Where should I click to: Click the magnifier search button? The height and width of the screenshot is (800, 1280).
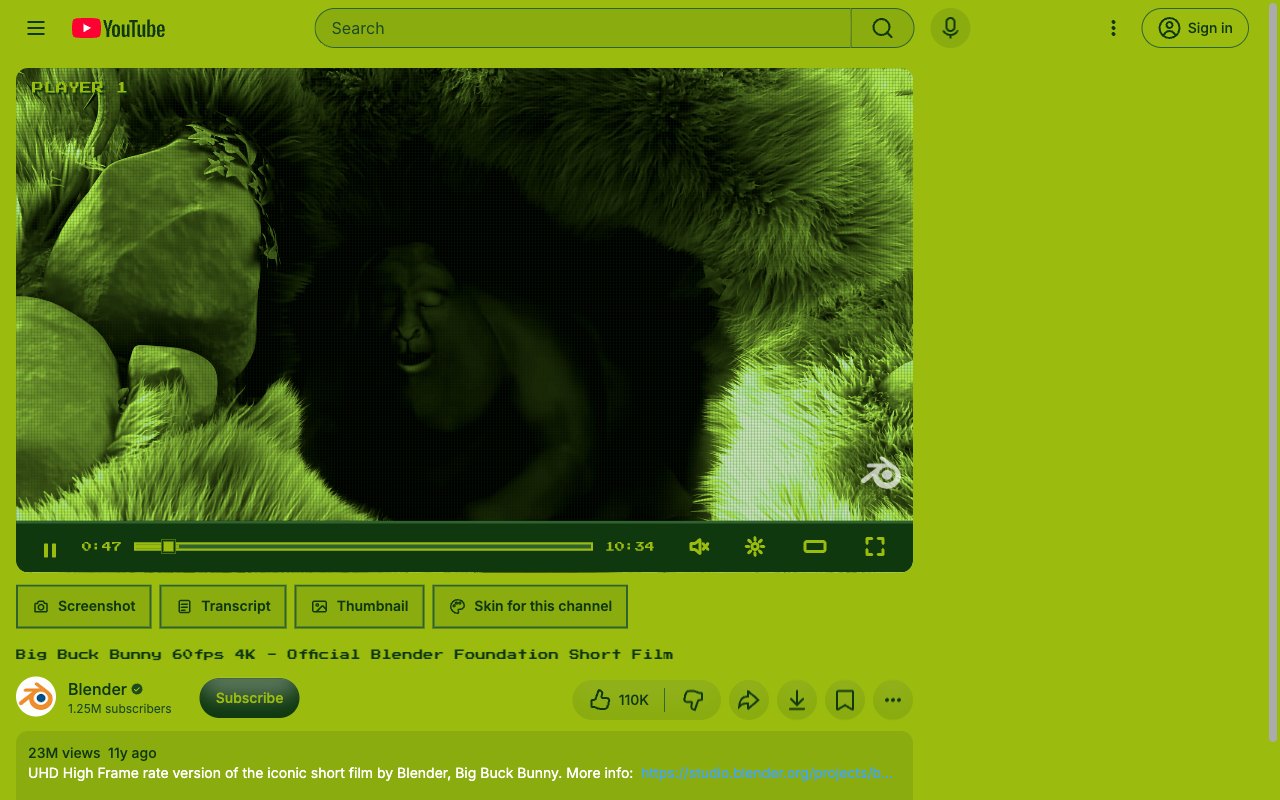[x=882, y=28]
